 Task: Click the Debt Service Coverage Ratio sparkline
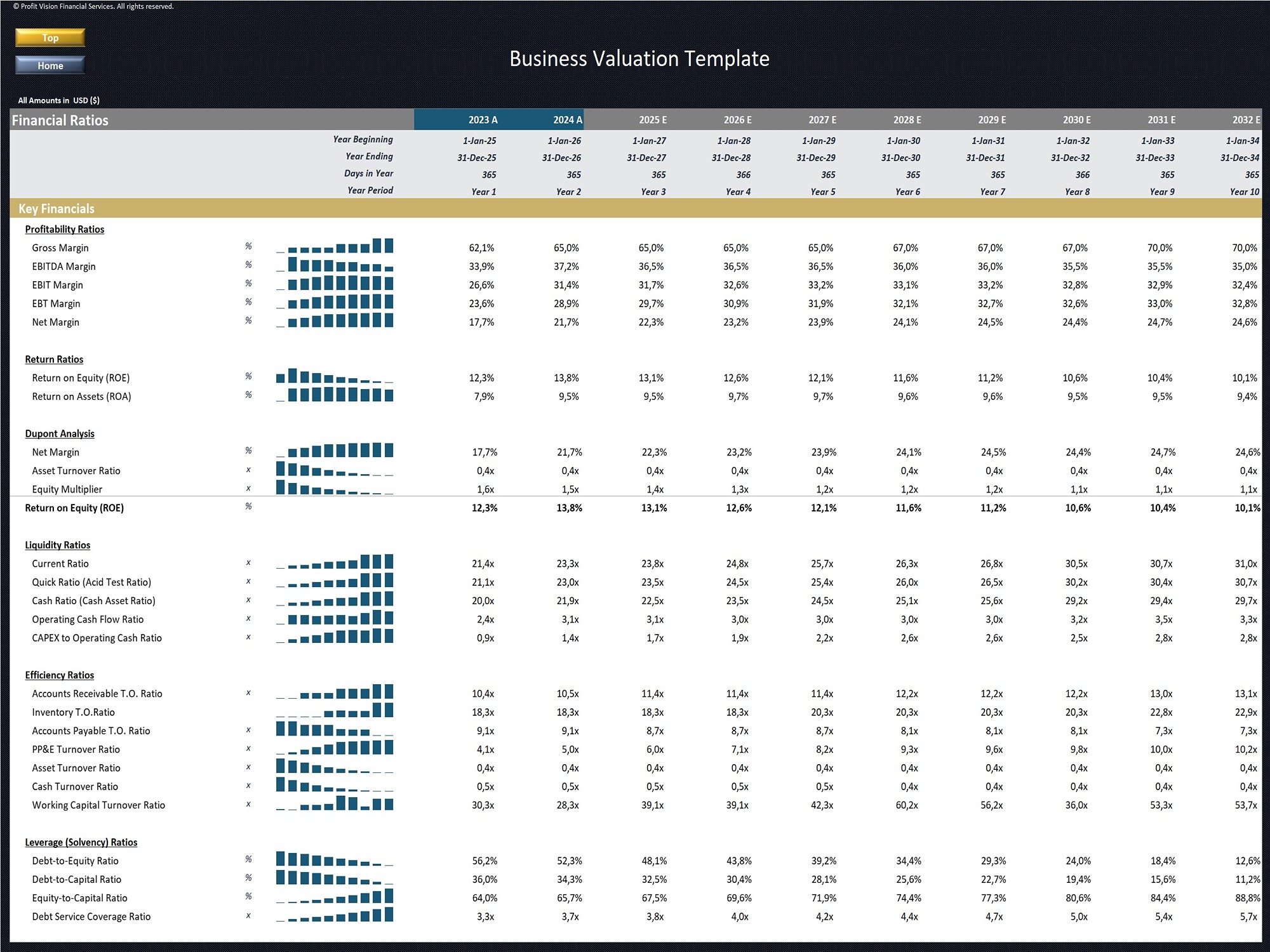(335, 916)
